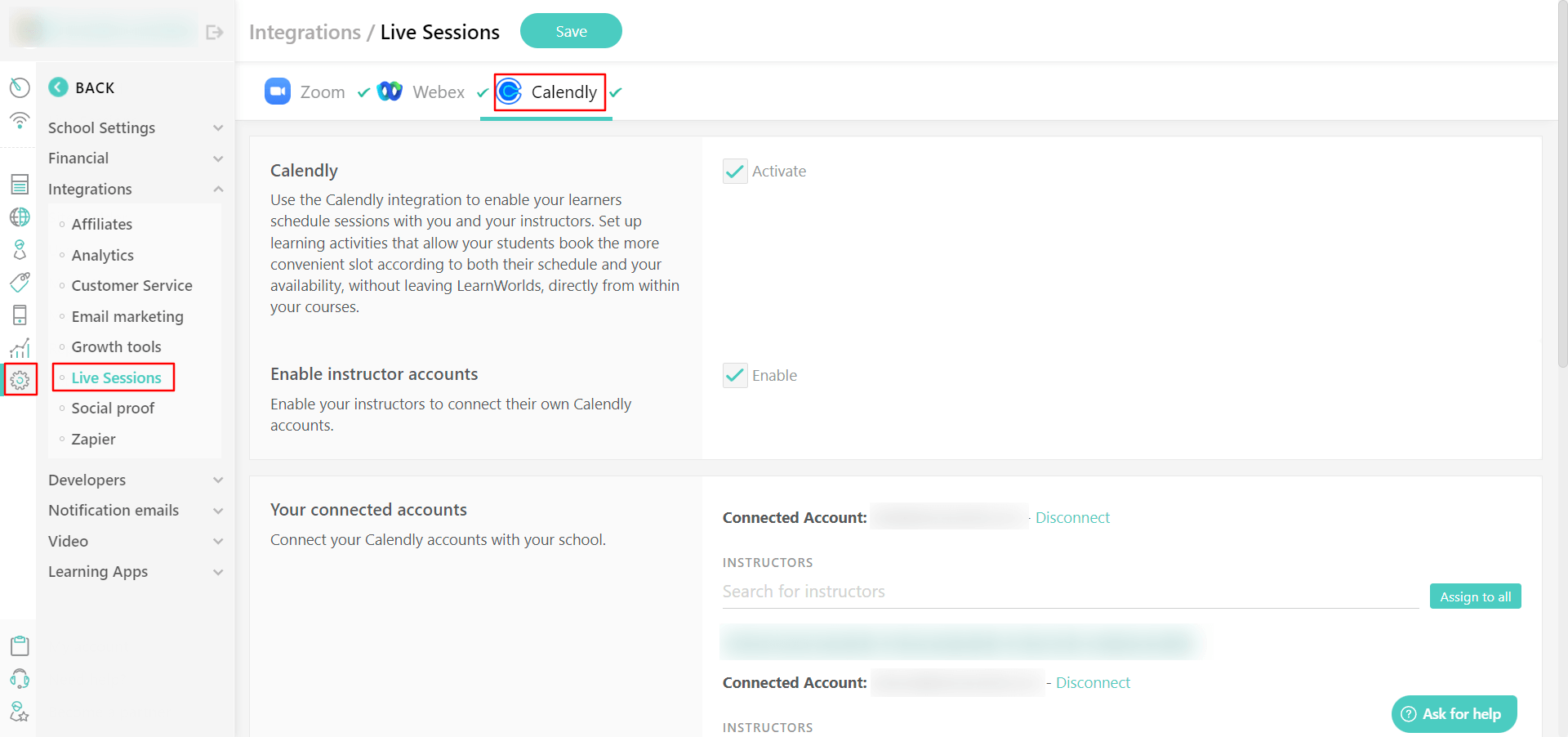Collapse the Integrations menu section
The image size is (1568, 737).
136,189
